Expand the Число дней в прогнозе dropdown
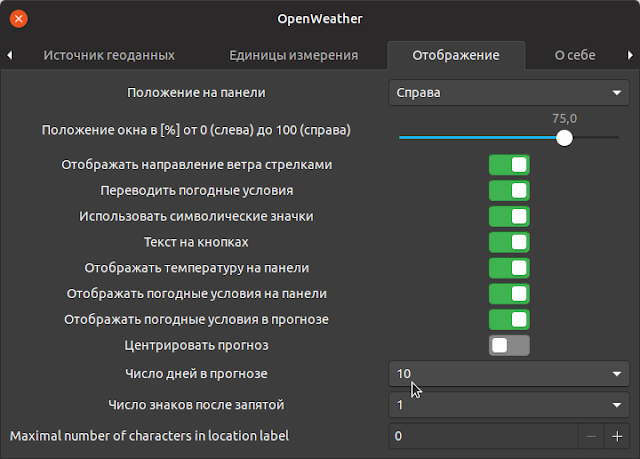Screen dimensions: 640x459 tap(509, 373)
